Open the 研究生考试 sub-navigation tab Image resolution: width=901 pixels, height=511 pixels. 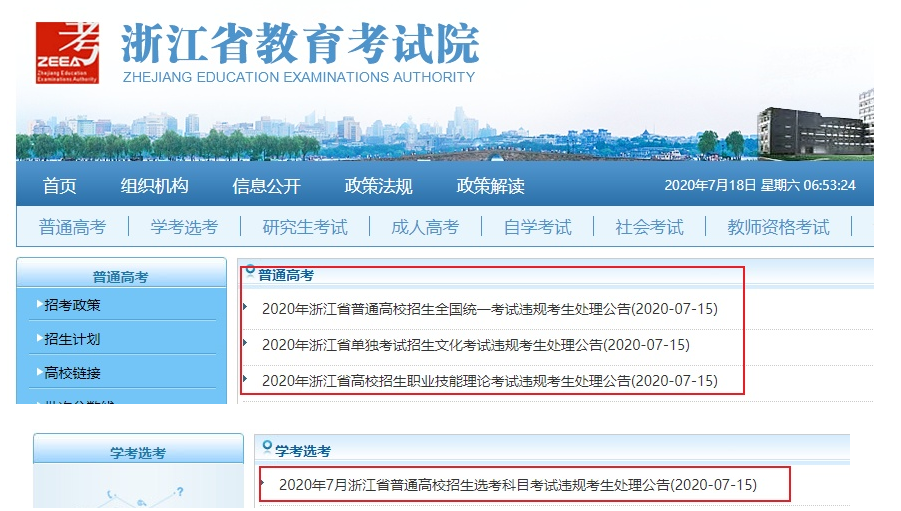pyautogui.click(x=305, y=227)
